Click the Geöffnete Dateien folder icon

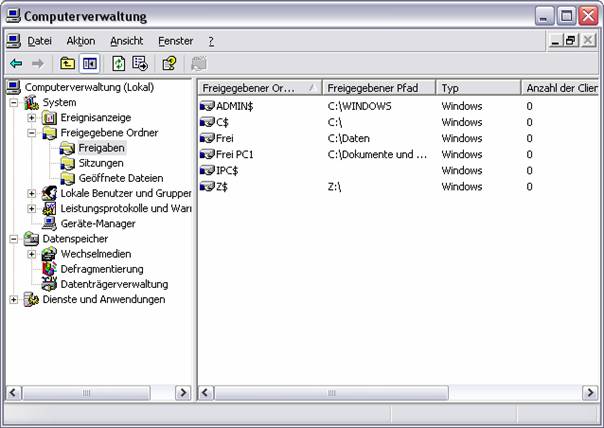coord(67,178)
